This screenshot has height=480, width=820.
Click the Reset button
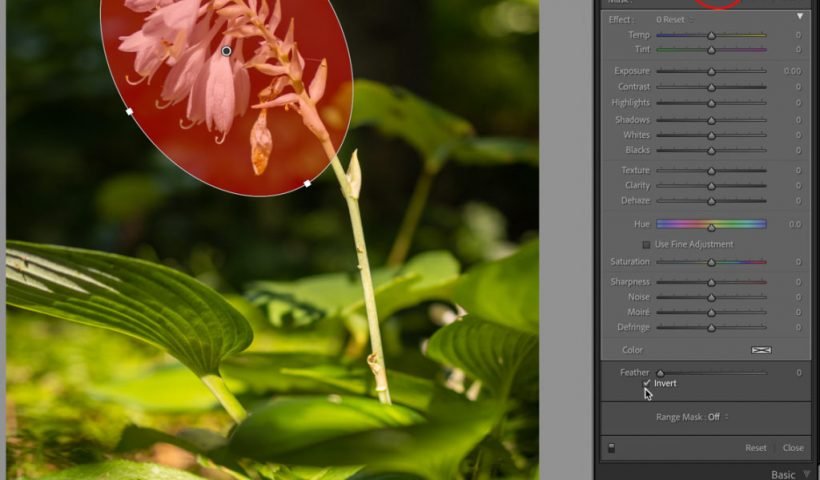[756, 448]
